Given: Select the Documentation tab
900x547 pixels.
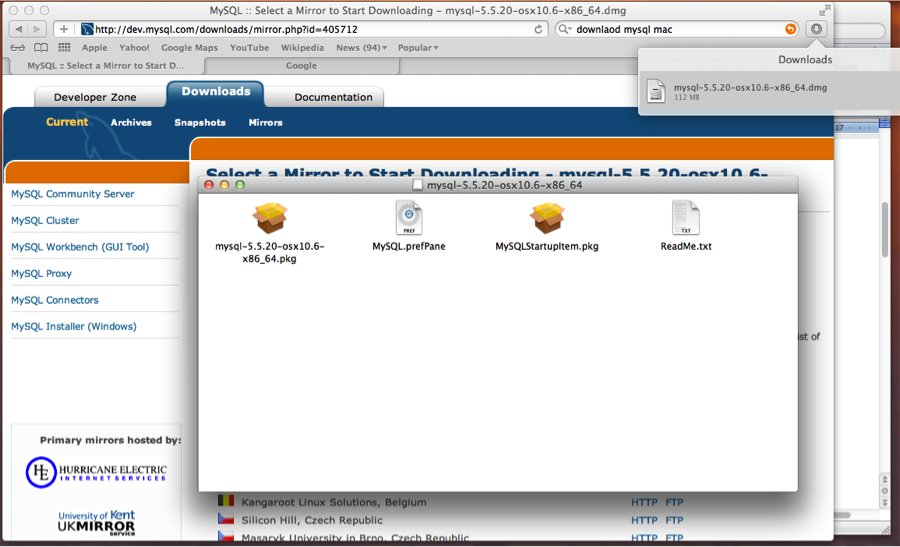Looking at the screenshot, I should [333, 97].
